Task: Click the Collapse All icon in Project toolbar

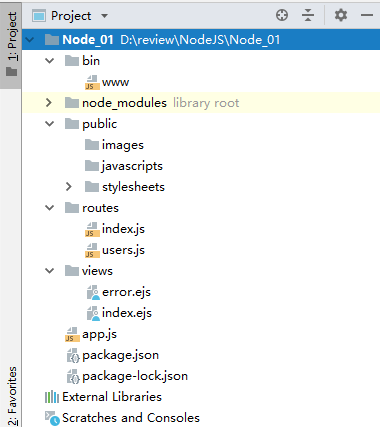Action: [308, 15]
